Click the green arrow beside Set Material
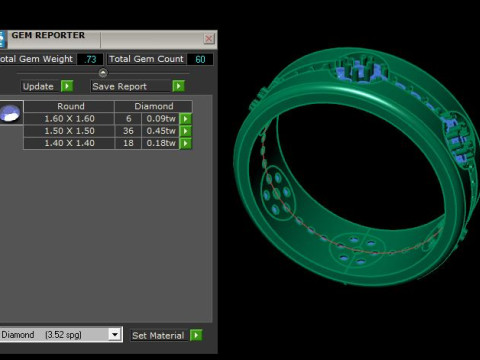The height and width of the screenshot is (360, 480). tap(196, 335)
